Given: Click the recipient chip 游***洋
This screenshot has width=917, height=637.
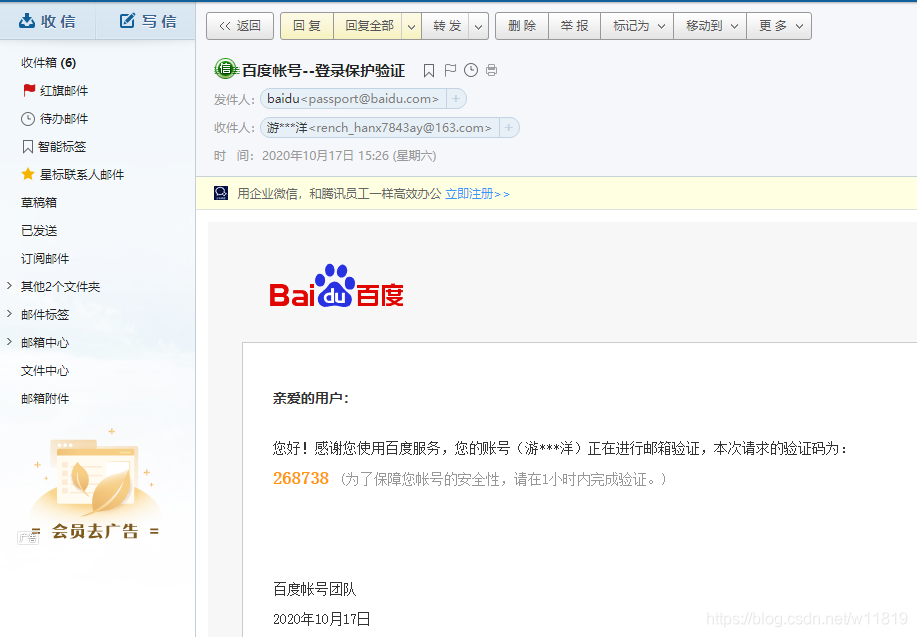Looking at the screenshot, I should pos(379,128).
